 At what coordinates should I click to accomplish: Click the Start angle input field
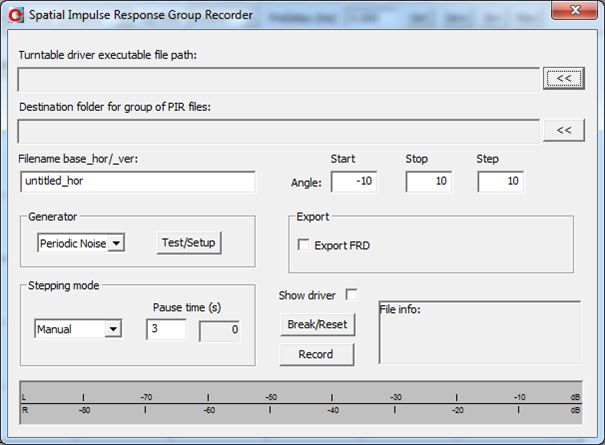click(353, 182)
